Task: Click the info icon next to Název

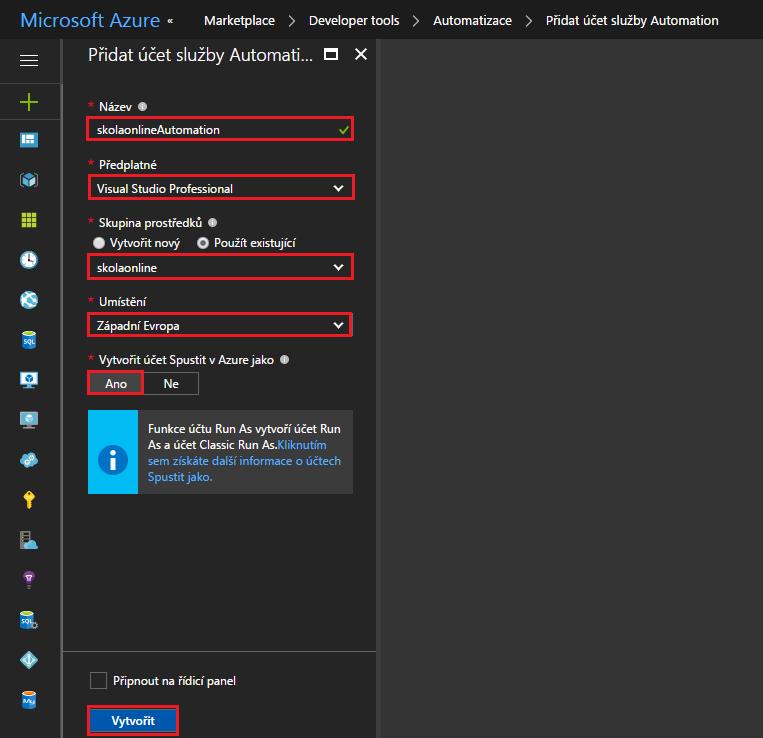Action: point(142,107)
